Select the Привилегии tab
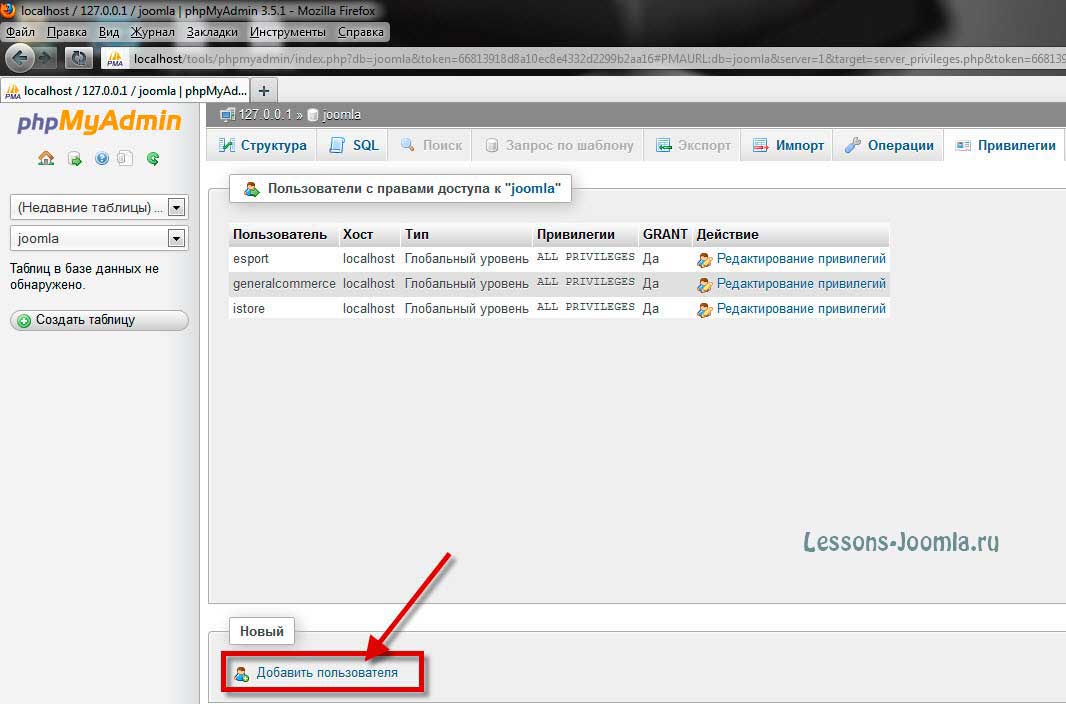This screenshot has height=704, width=1066. (1005, 145)
